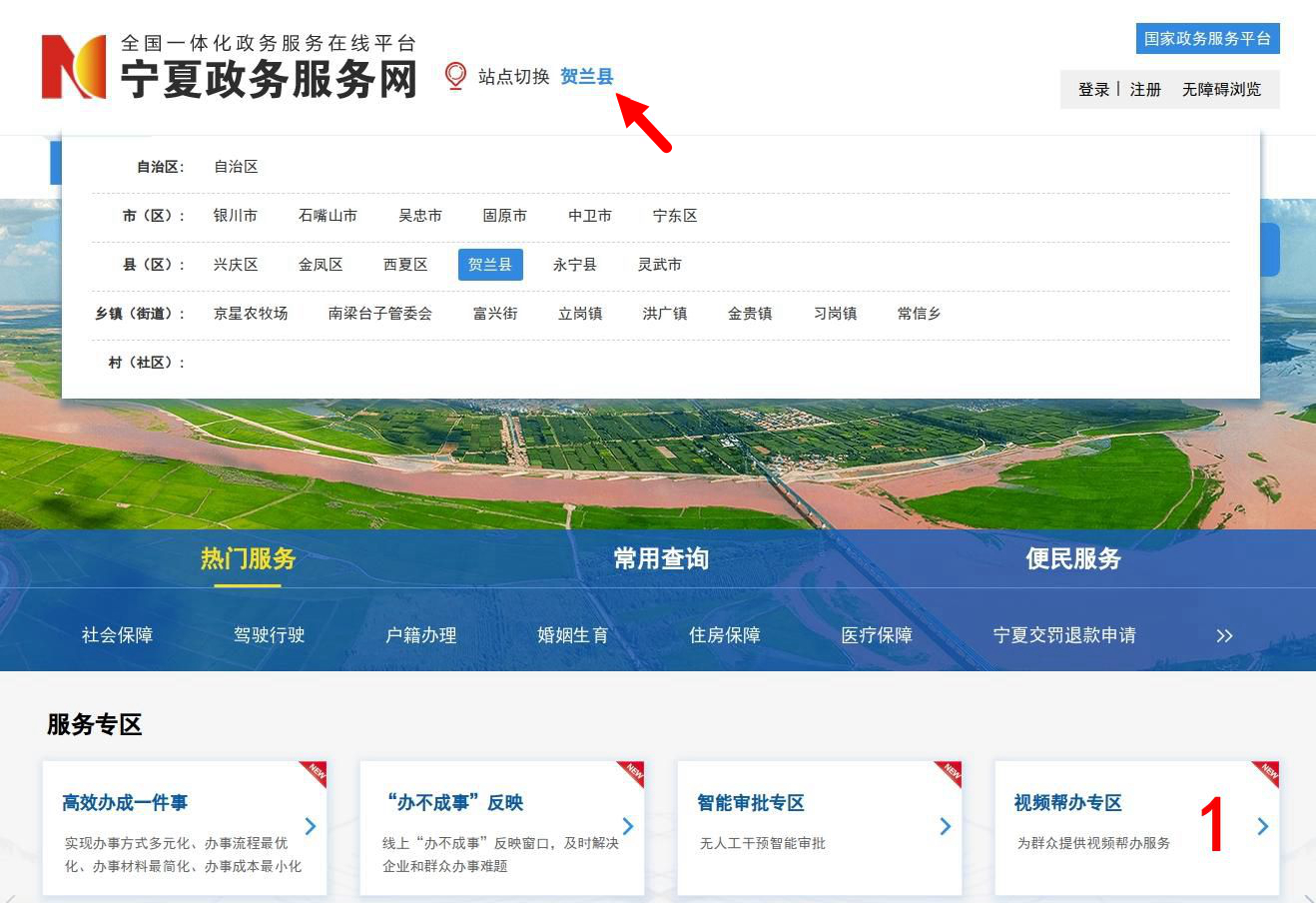Select the 热门服务 tab
Image resolution: width=1316 pixels, height=903 pixels.
click(x=248, y=558)
